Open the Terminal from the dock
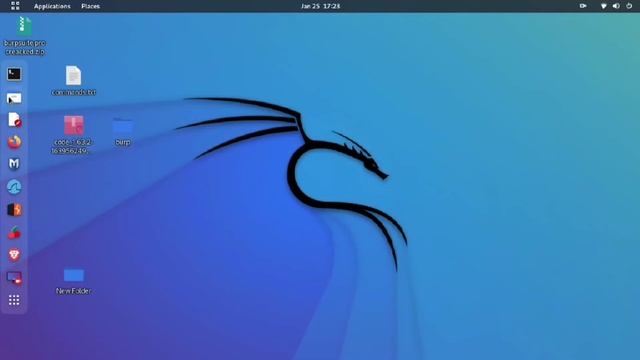 (14, 74)
